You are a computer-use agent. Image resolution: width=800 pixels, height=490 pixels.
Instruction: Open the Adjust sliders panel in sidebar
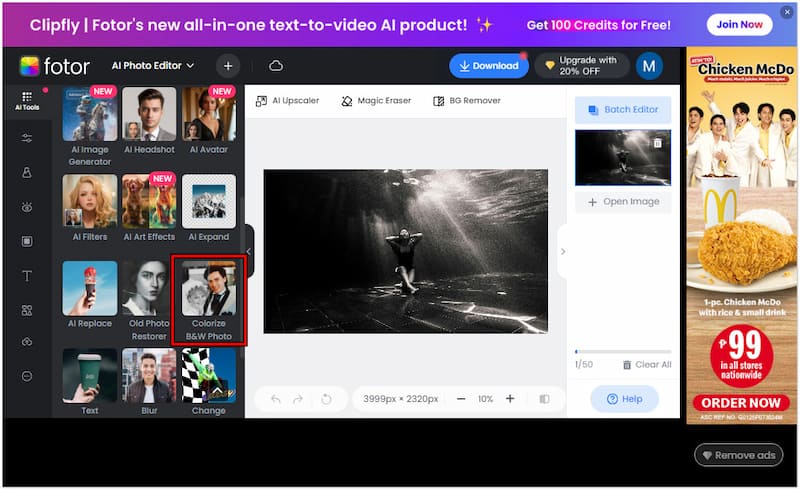27,137
